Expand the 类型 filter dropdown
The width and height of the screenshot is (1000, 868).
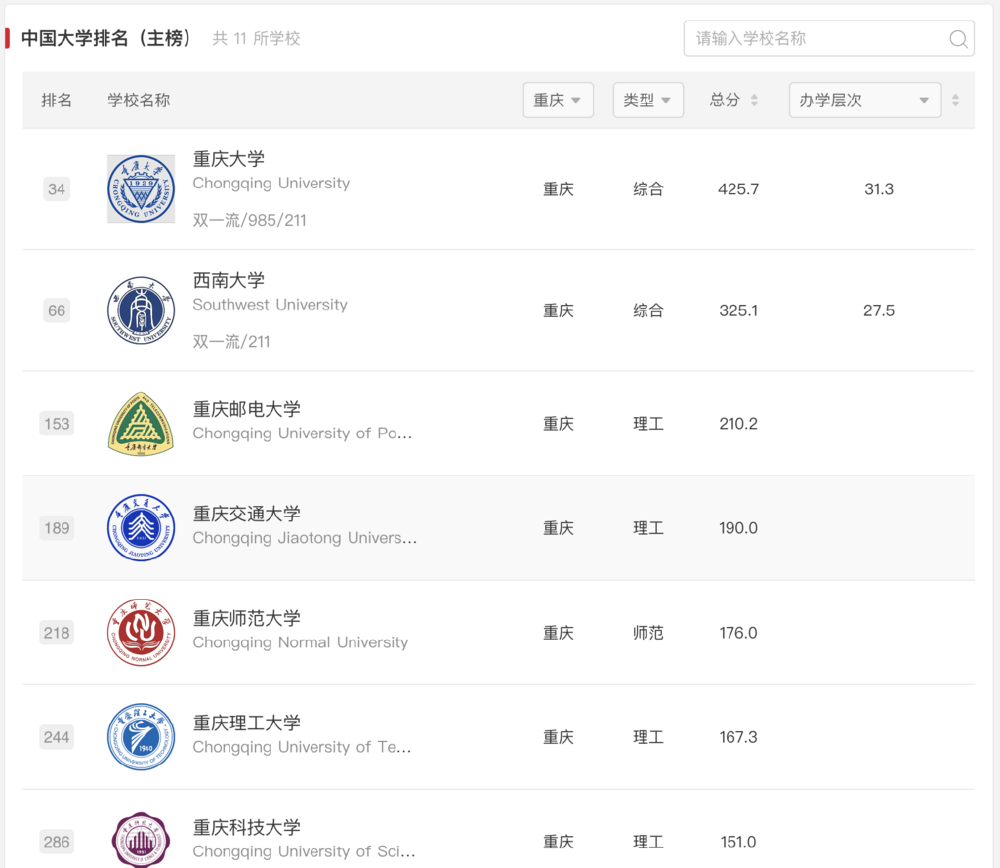(648, 100)
